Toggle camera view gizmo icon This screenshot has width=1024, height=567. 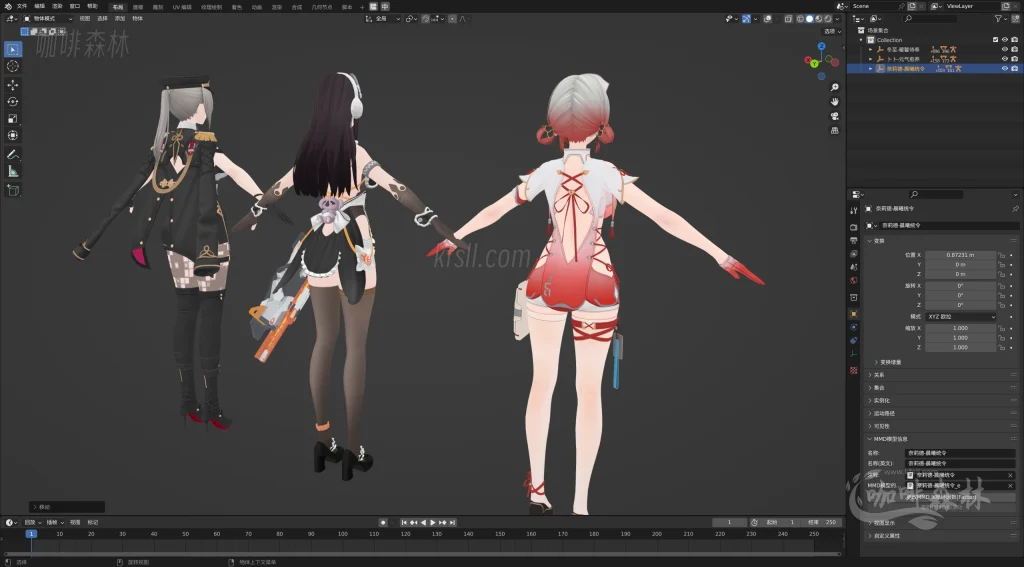[835, 116]
